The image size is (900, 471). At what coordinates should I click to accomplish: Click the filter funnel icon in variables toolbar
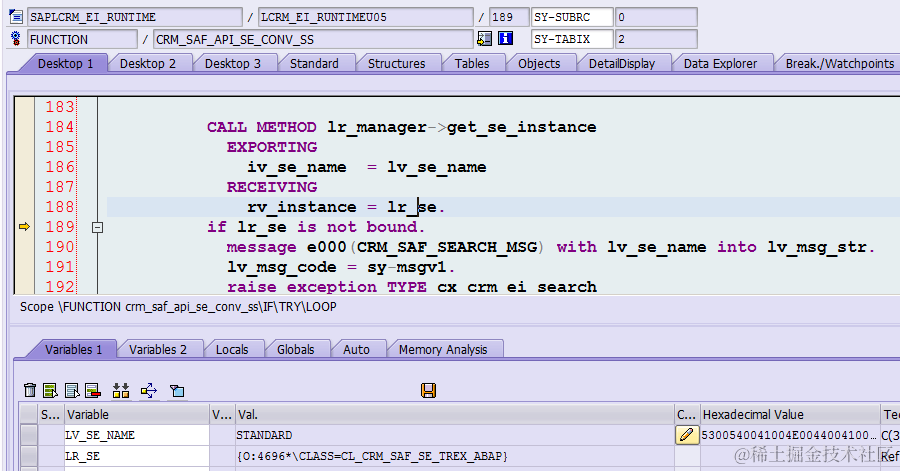tap(177, 391)
